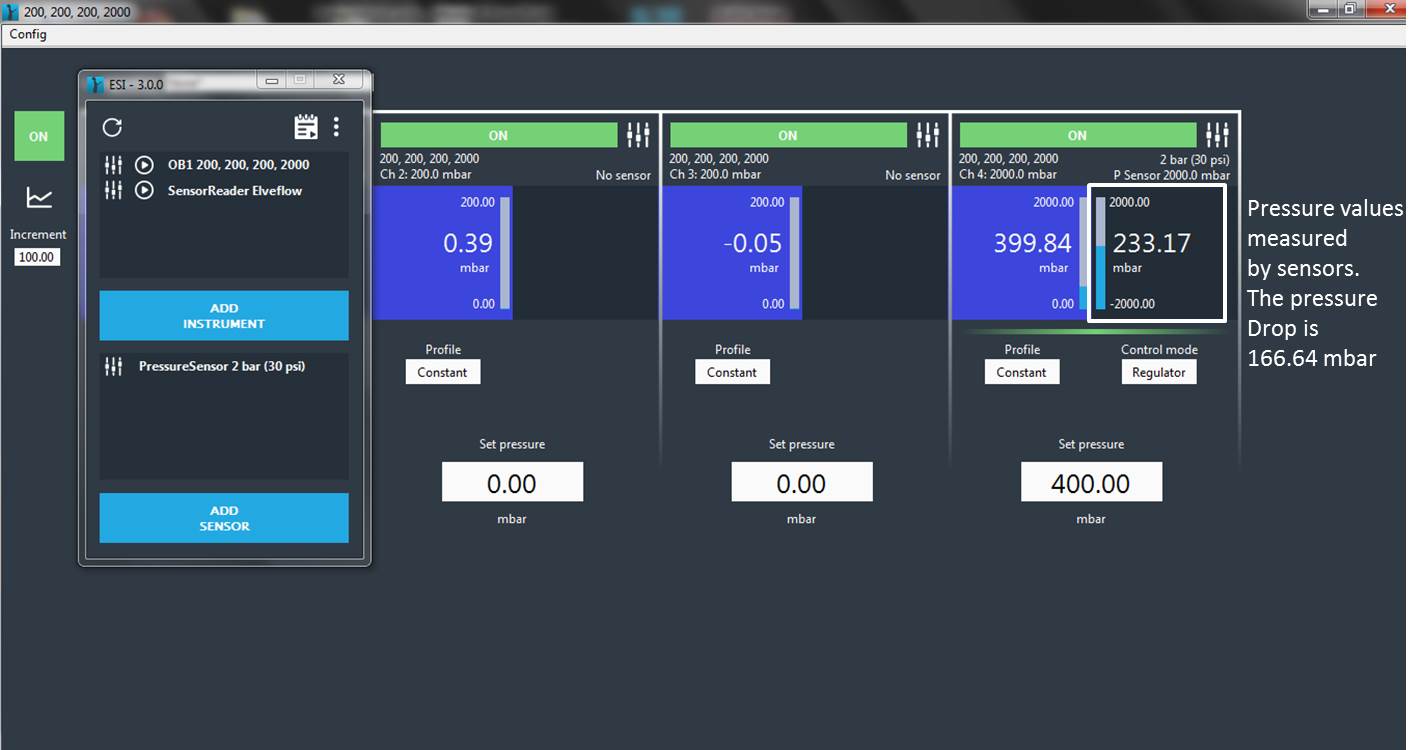
Task: Open Channel 3 settings sliders icon
Action: (x=928, y=135)
